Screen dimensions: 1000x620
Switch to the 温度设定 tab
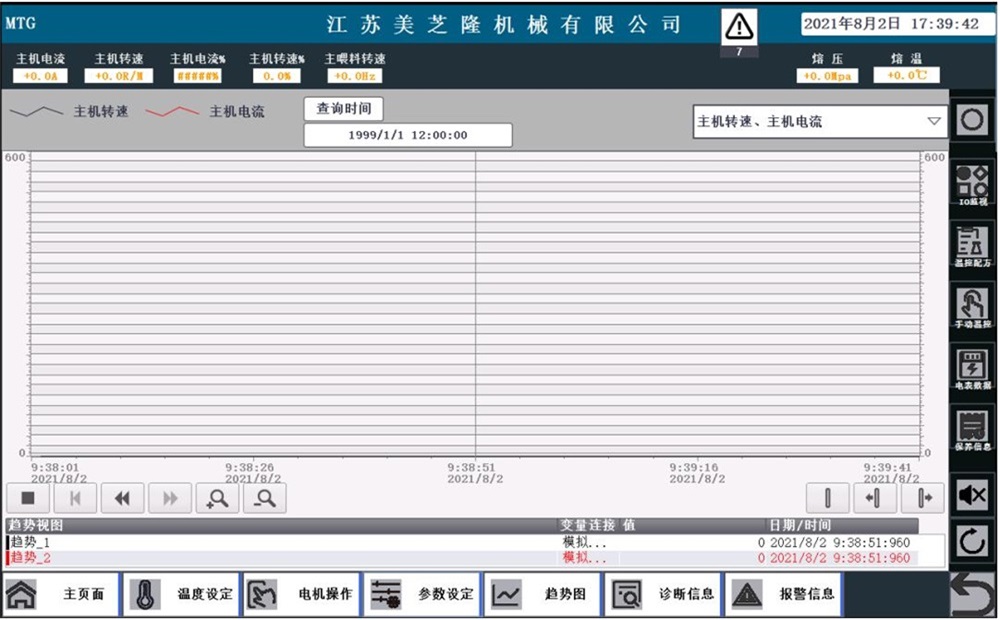181,595
